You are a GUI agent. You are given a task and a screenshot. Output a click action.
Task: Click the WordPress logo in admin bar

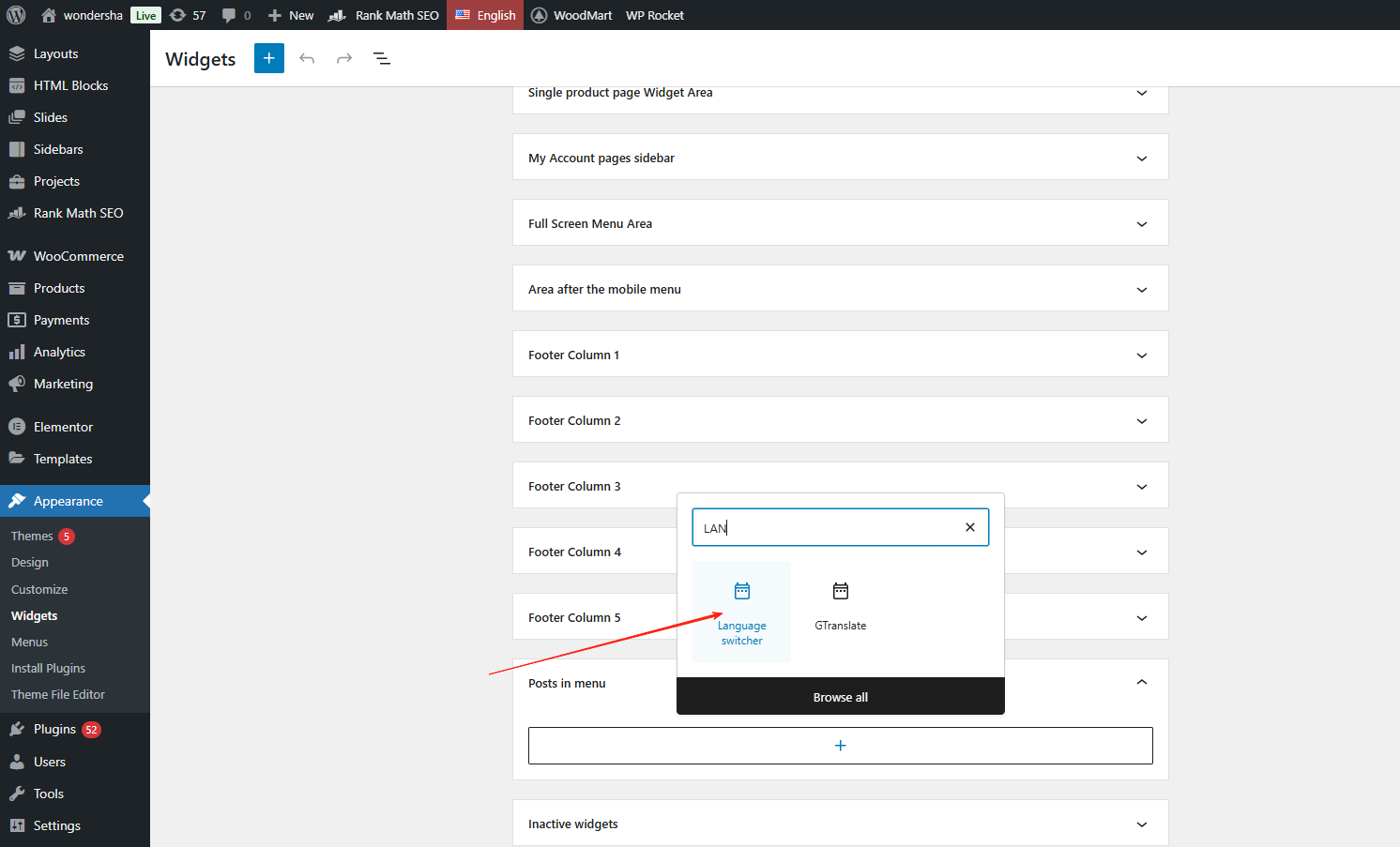(16, 15)
